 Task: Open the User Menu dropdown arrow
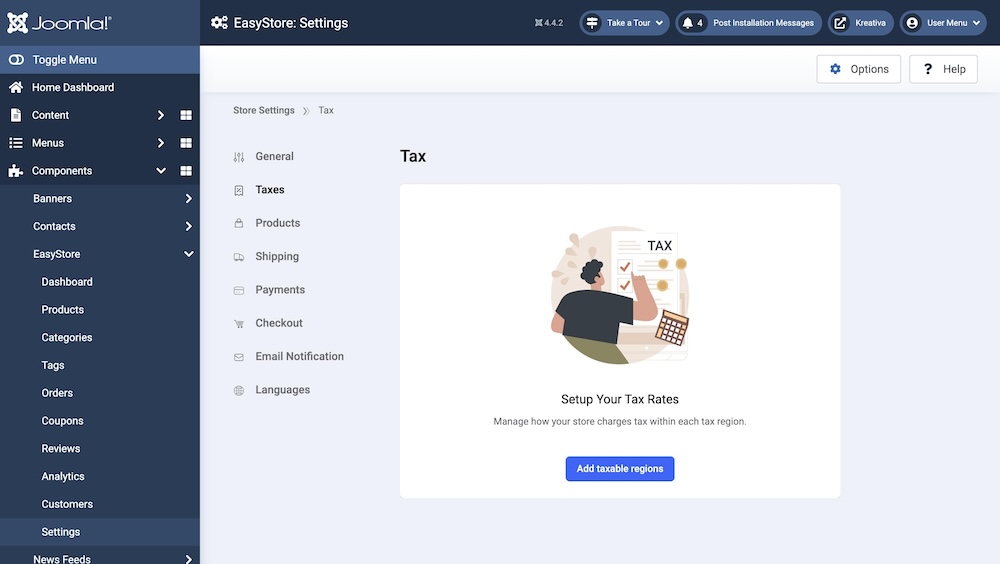click(976, 23)
